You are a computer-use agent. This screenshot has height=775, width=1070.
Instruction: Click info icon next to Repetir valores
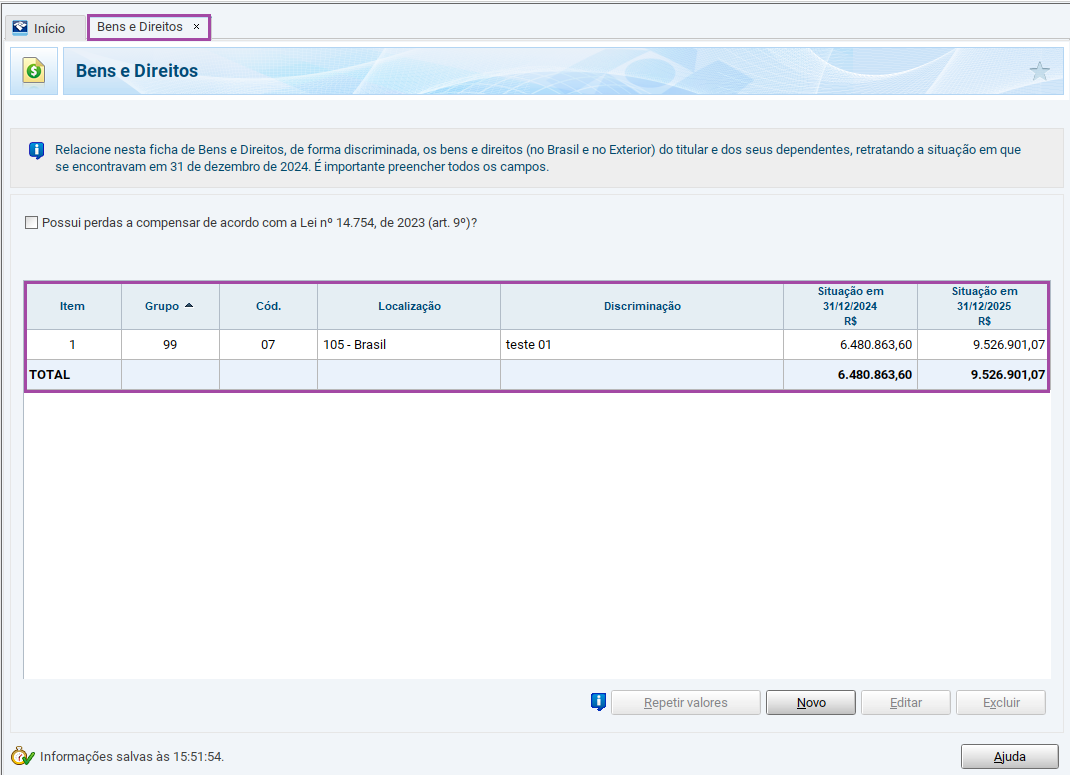pyautogui.click(x=598, y=701)
